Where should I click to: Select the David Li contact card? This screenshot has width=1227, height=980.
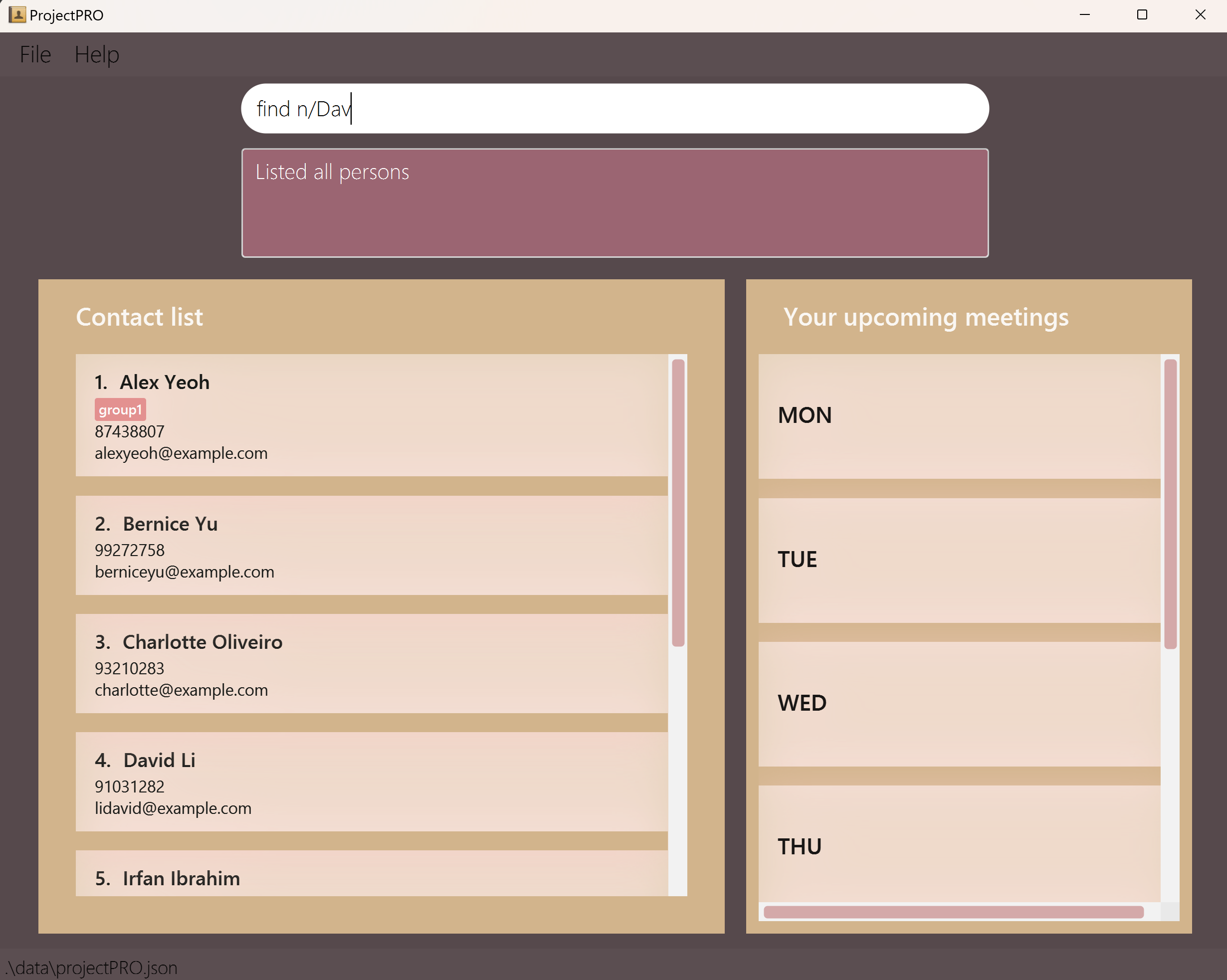tap(371, 782)
